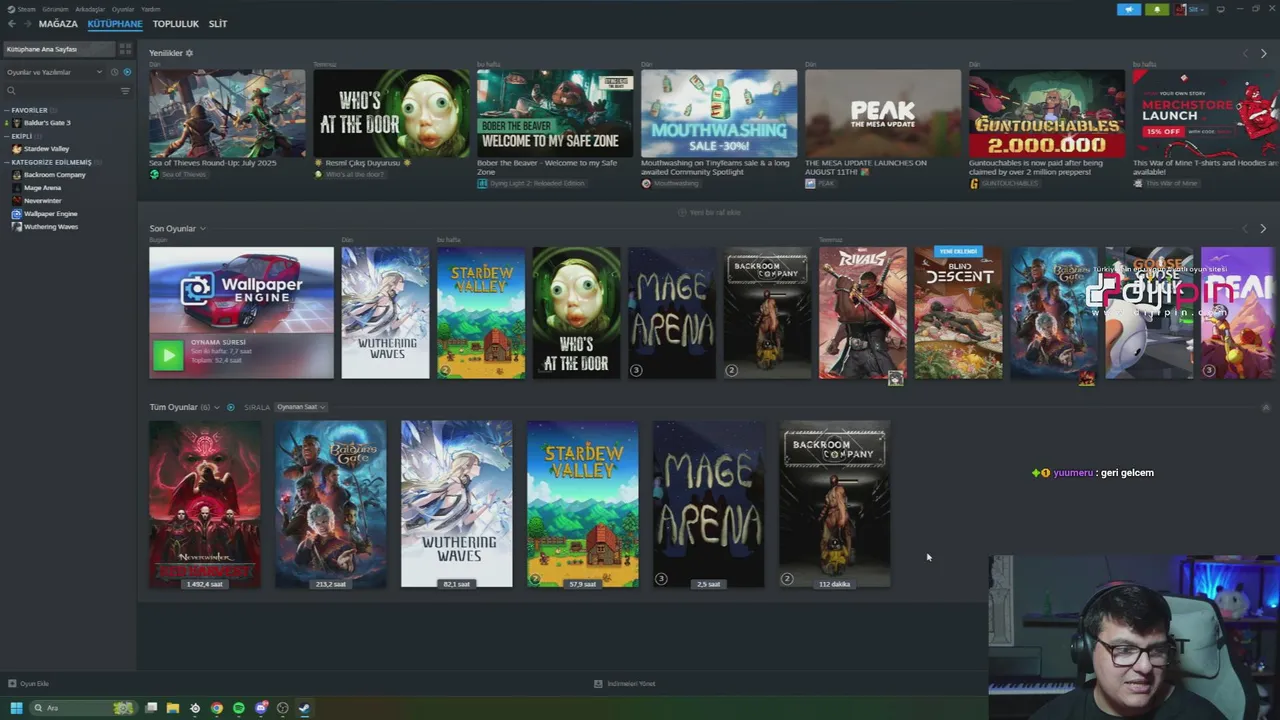The height and width of the screenshot is (720, 1280).
Task: Open Sea of Thieves Round-Up news
Action: [227, 113]
